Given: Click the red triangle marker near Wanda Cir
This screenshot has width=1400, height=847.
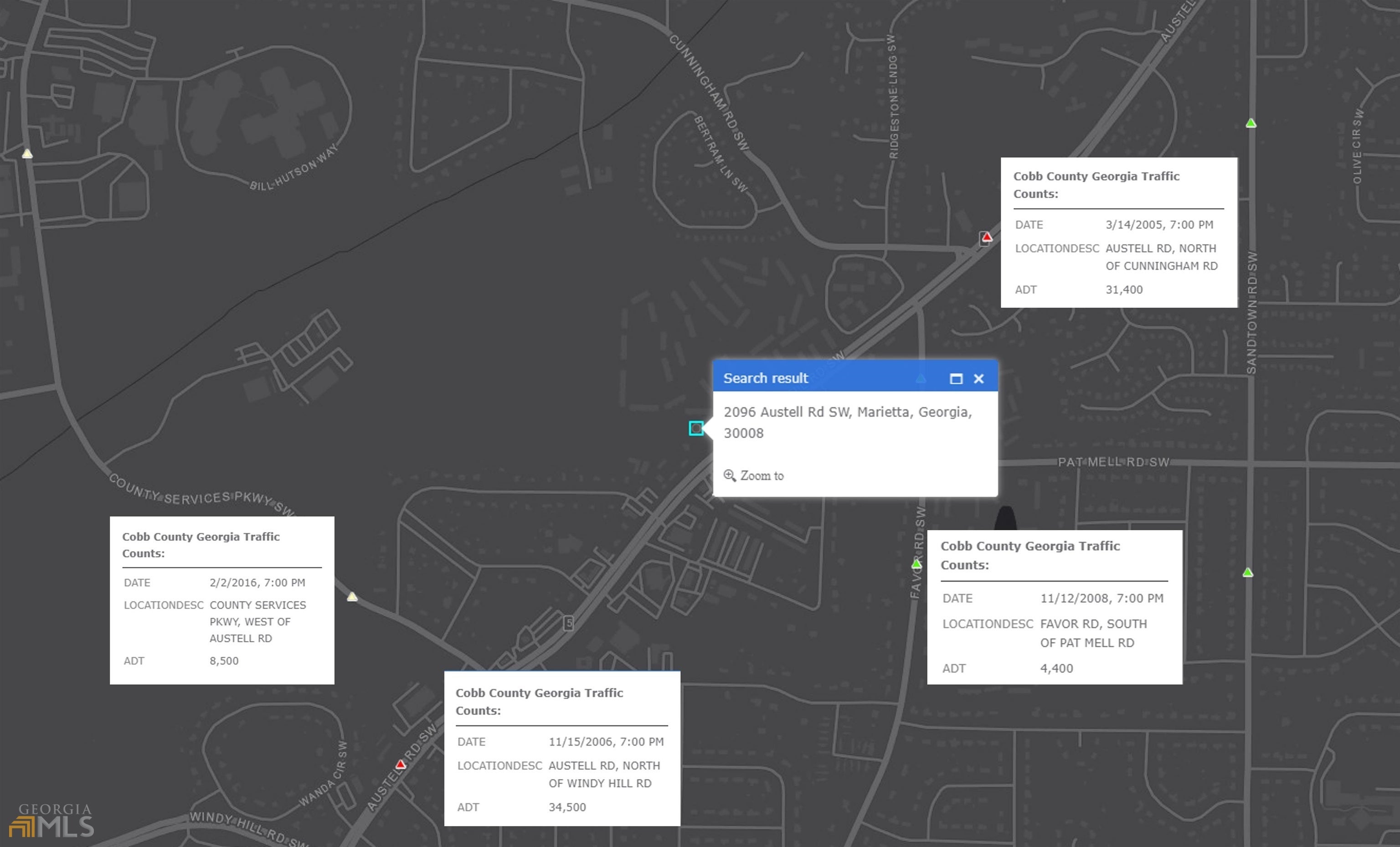Looking at the screenshot, I should point(401,764).
